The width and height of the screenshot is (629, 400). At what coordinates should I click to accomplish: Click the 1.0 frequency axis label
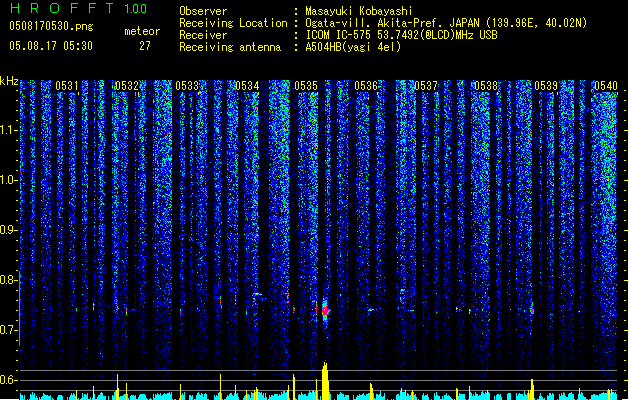9,180
